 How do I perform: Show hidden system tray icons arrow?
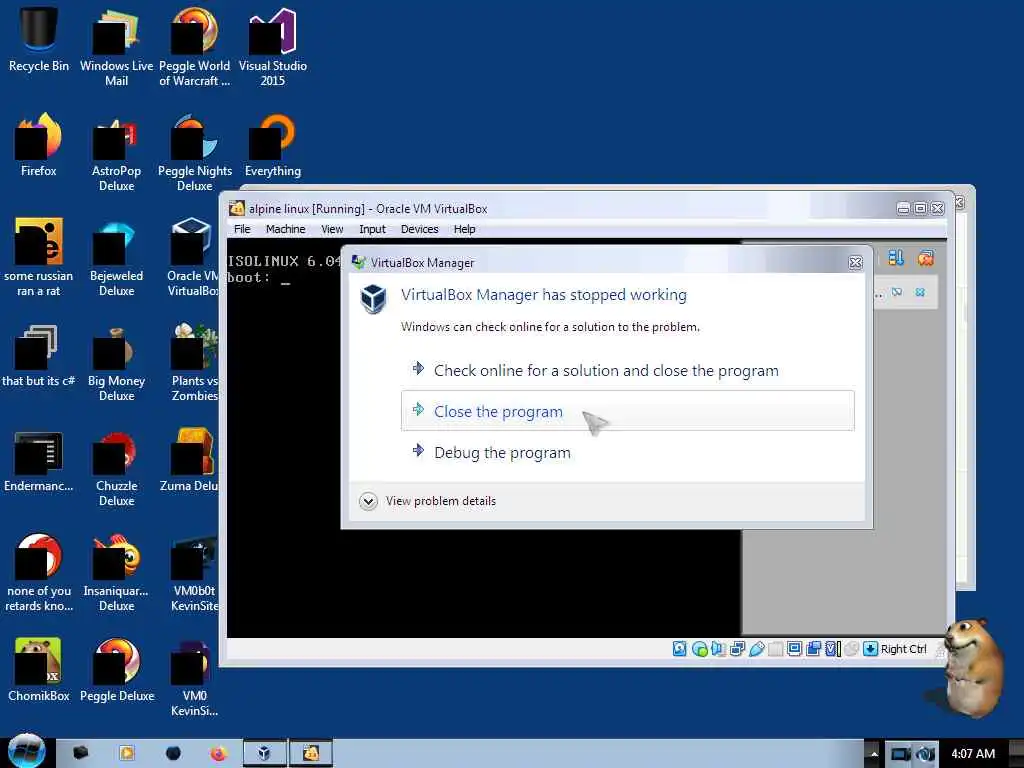(874, 754)
